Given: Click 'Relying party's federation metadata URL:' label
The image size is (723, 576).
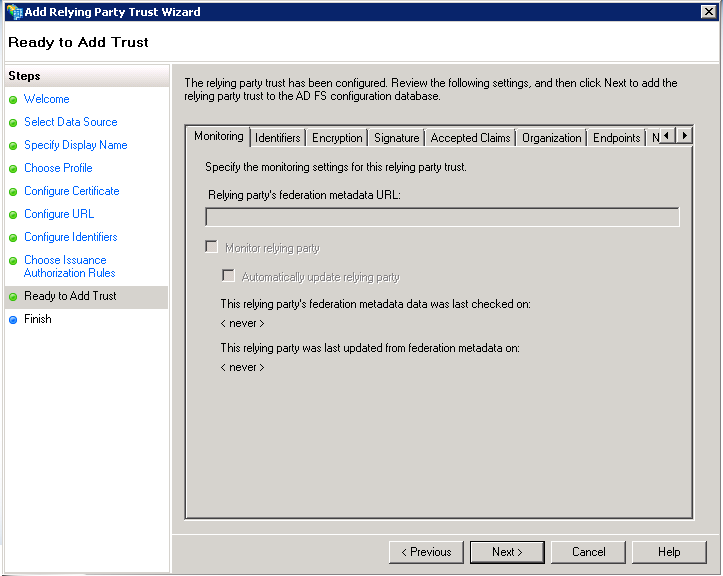Looking at the screenshot, I should point(304,195).
